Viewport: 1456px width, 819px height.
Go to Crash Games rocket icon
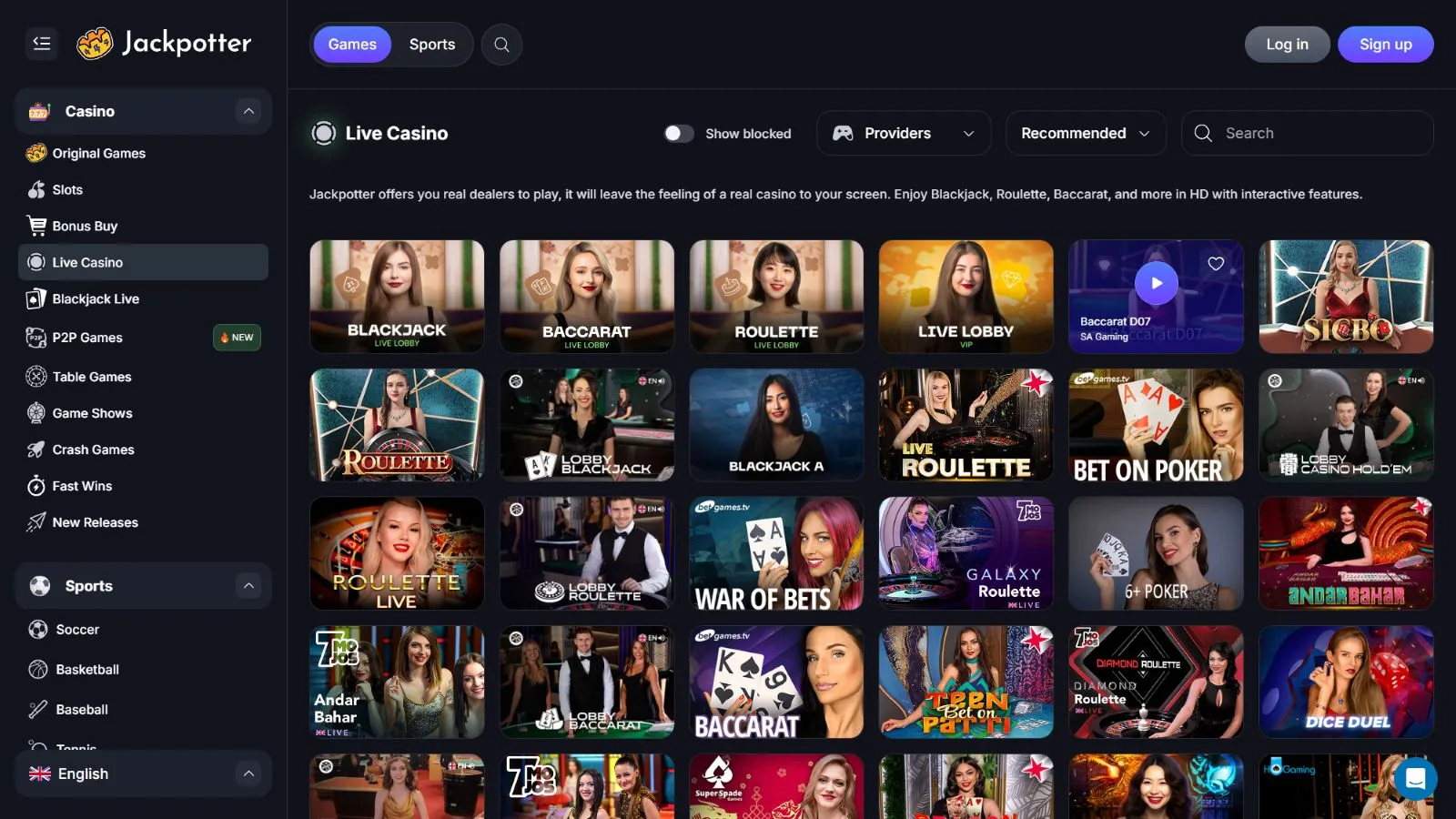[36, 450]
